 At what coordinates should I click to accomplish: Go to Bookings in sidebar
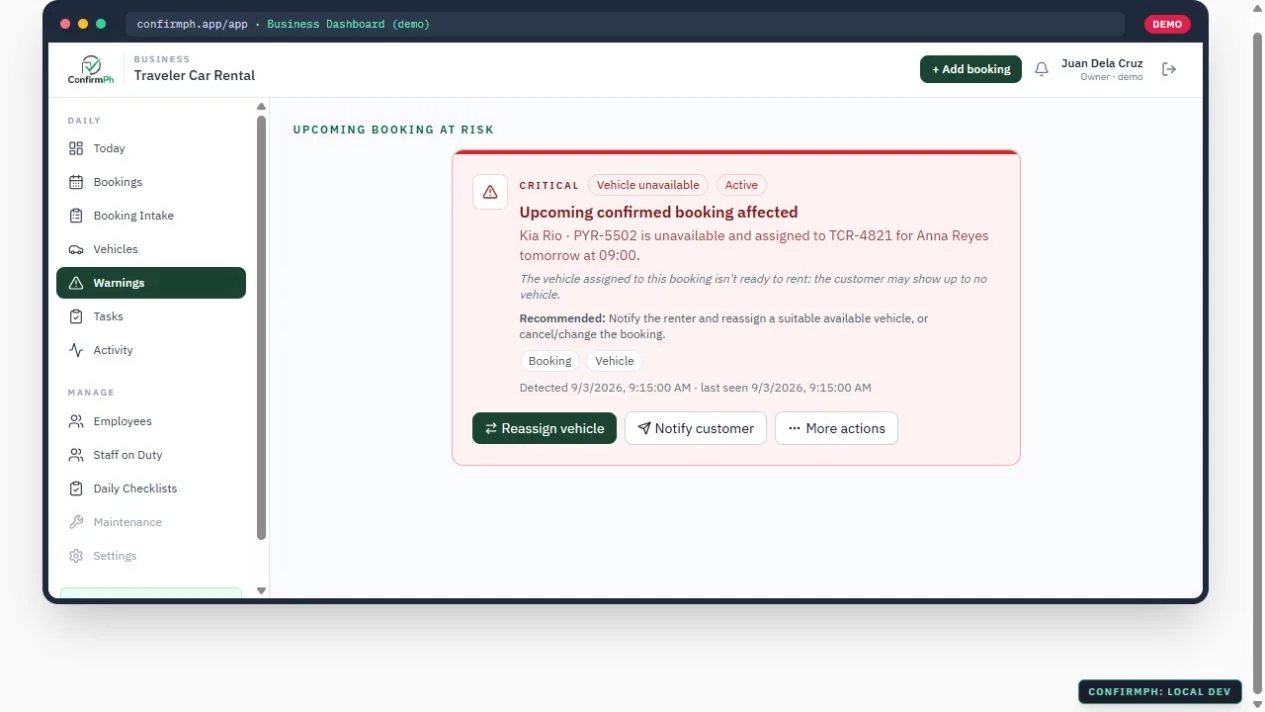(151, 182)
